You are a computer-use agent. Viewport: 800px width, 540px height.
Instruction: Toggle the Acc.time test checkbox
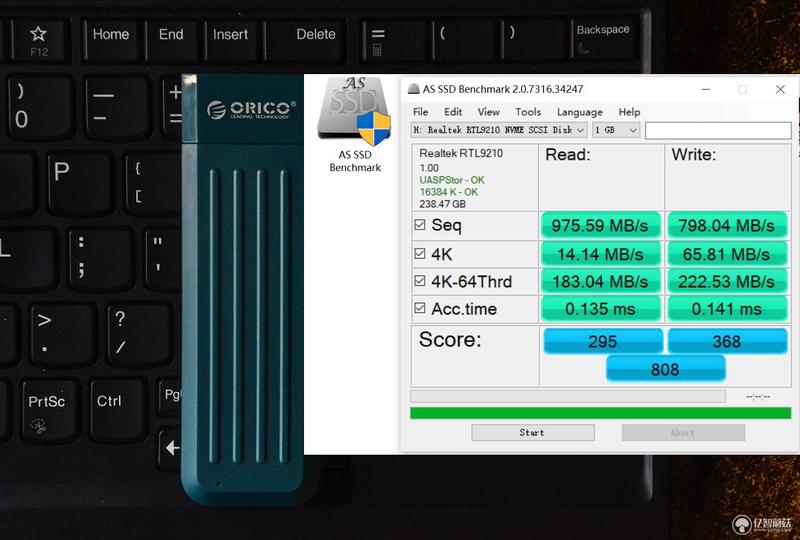(420, 308)
